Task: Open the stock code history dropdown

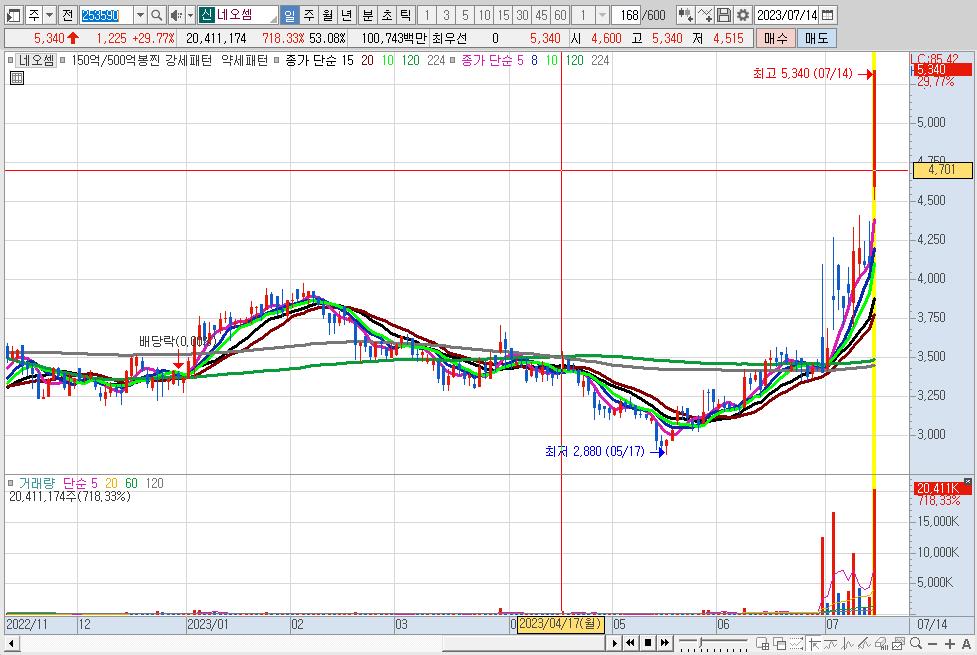Action: (140, 14)
